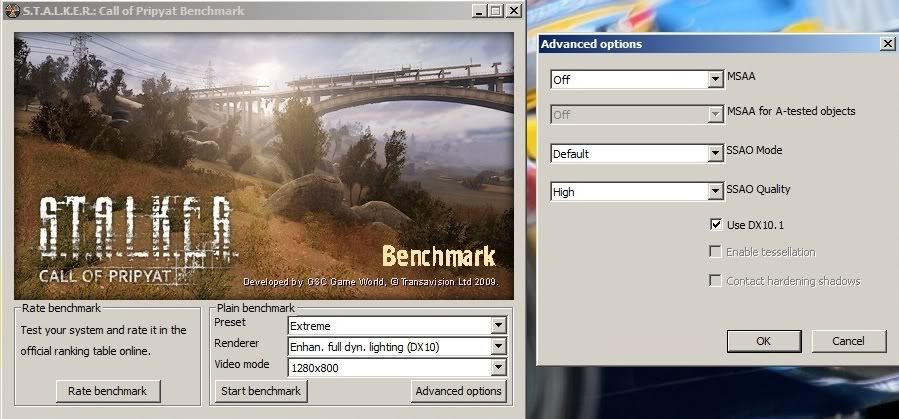Confirm with OK in Advanced options
Screen dimensions: 899x419
coord(764,341)
